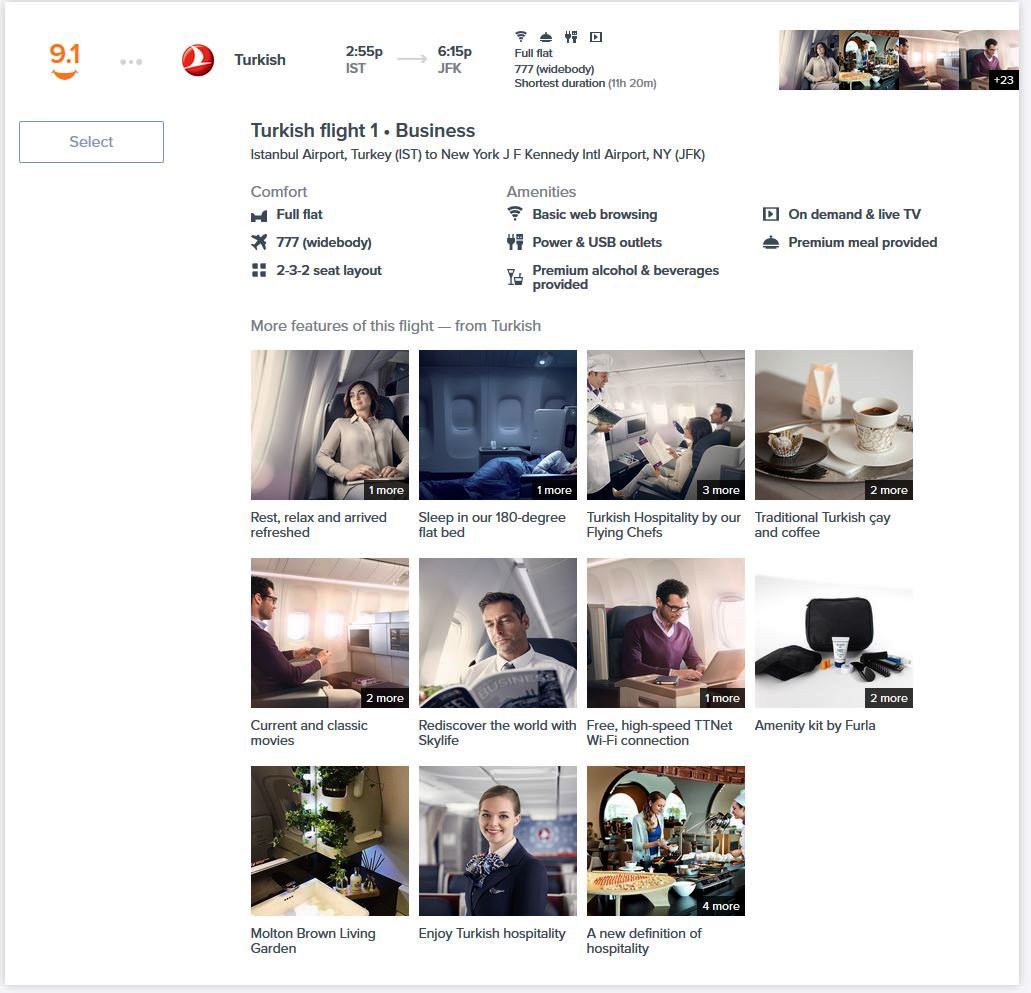Open the Current and classic movies photo
Viewport: 1031px width, 993px height.
coord(329,633)
